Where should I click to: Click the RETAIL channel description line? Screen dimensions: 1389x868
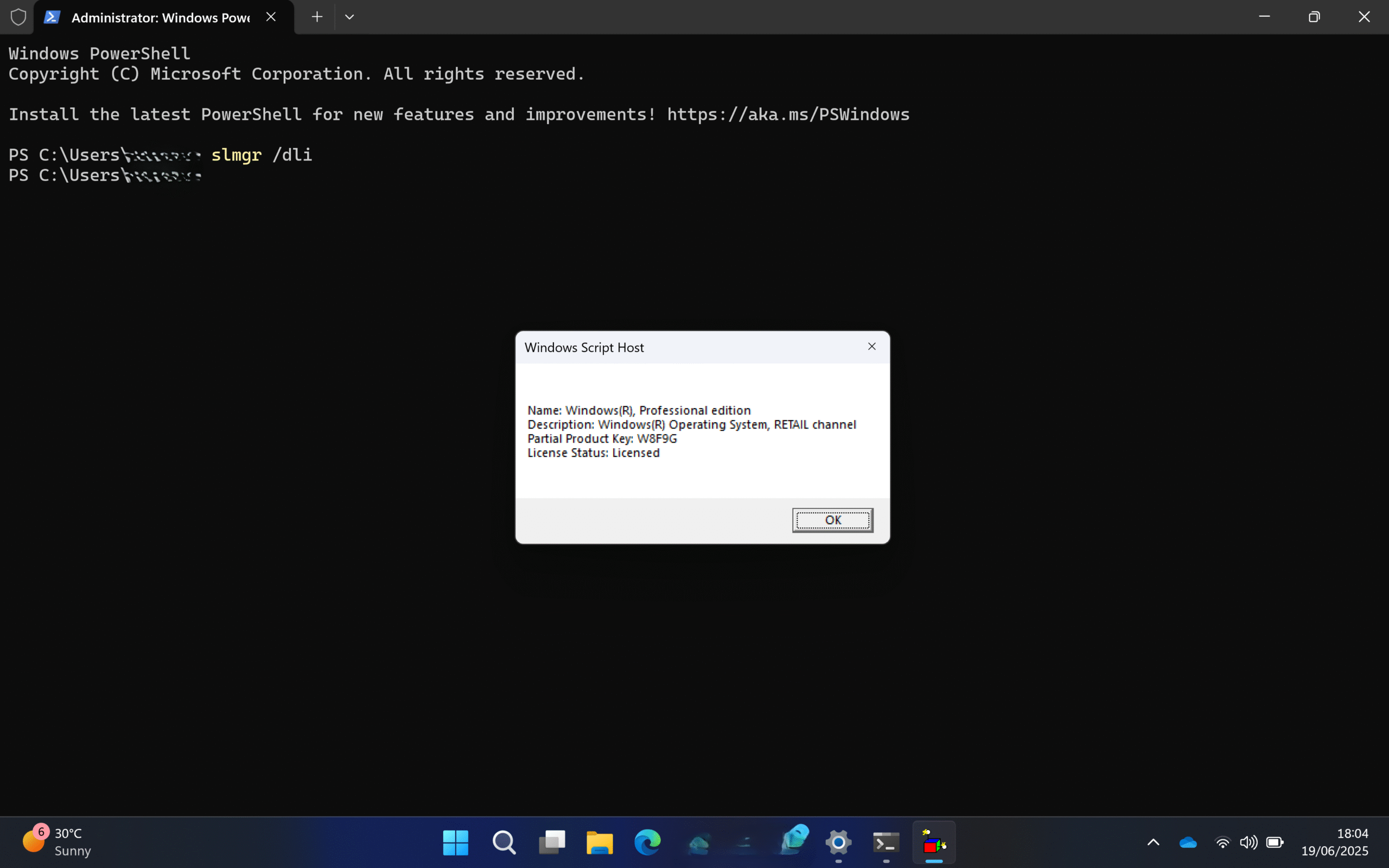pos(692,425)
